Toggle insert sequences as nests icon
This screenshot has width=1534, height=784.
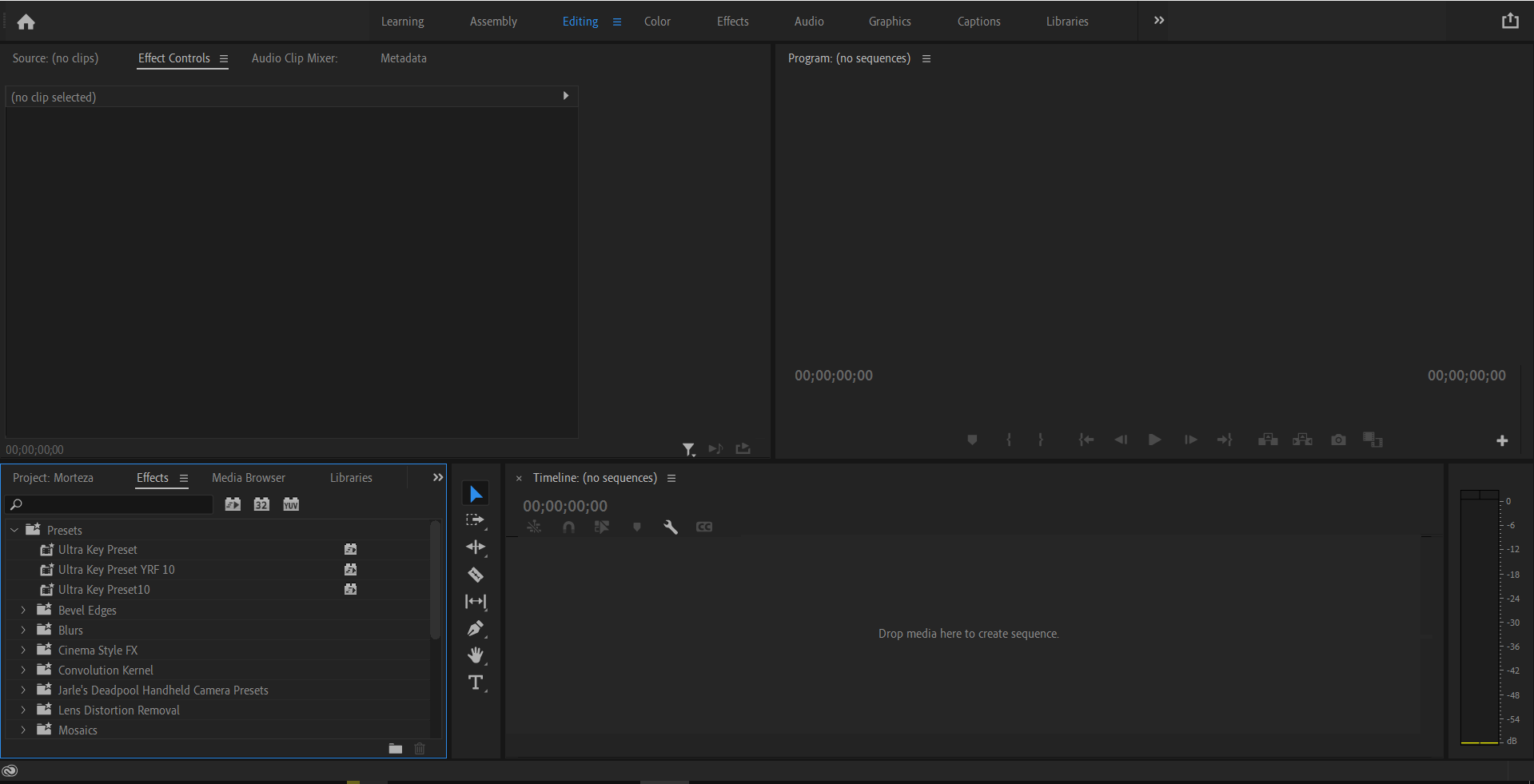[x=534, y=527]
